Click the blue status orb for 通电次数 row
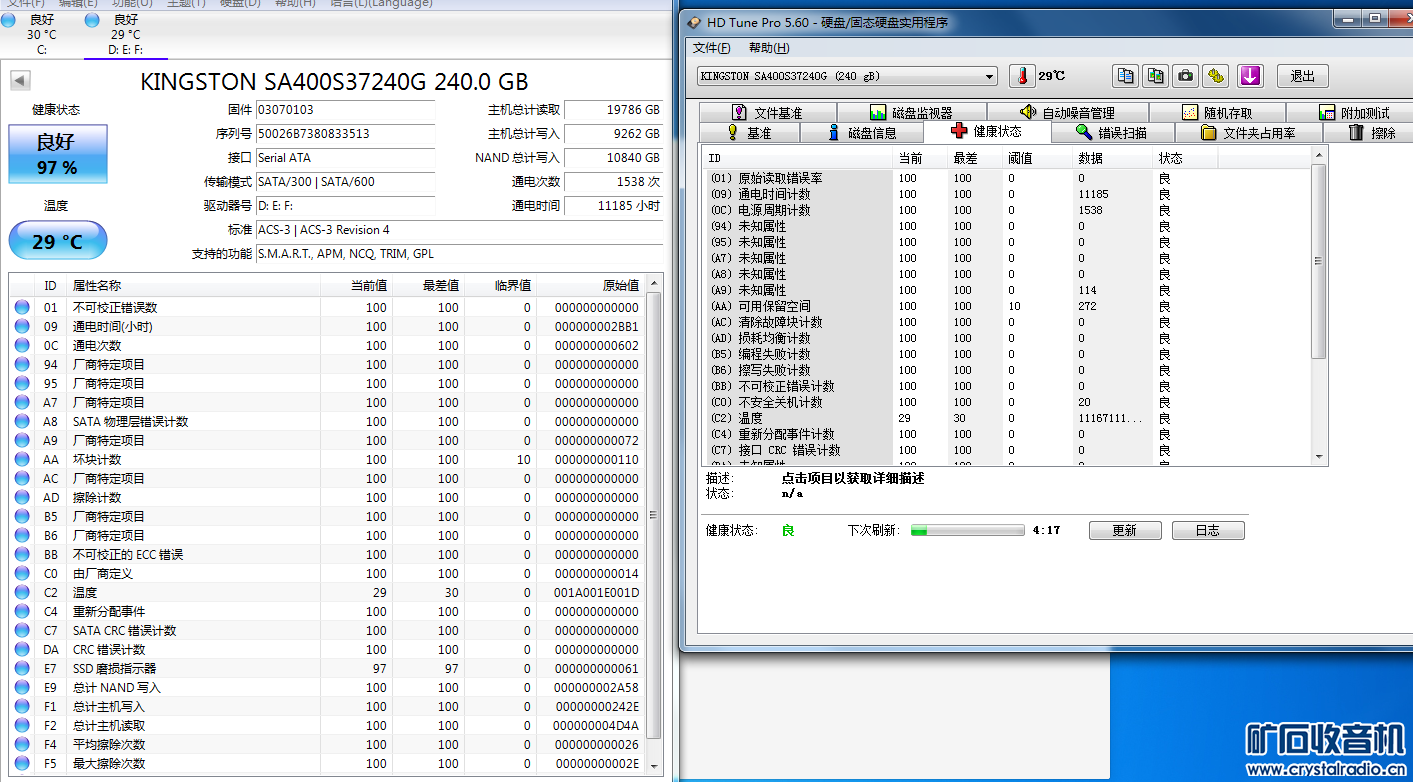The width and height of the screenshot is (1413, 782). [x=22, y=345]
